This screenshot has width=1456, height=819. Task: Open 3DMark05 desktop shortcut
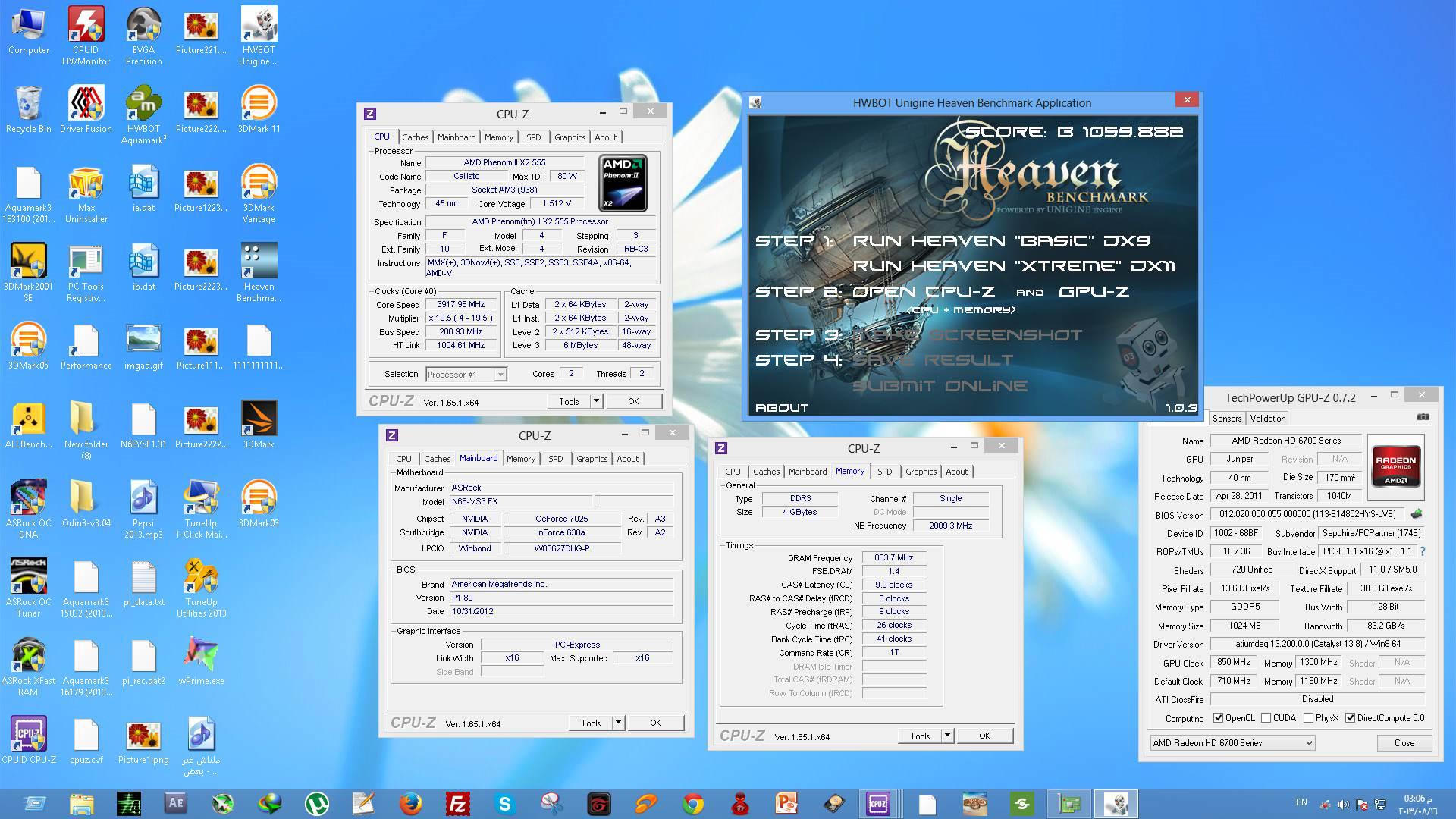[28, 346]
